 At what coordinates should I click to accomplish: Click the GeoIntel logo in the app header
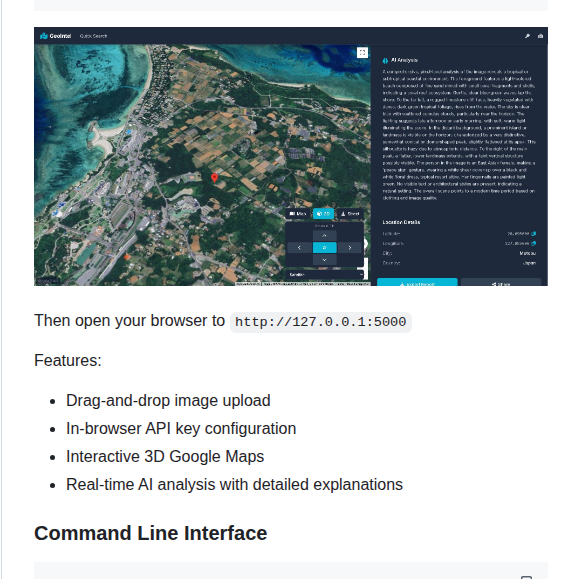pos(55,36)
